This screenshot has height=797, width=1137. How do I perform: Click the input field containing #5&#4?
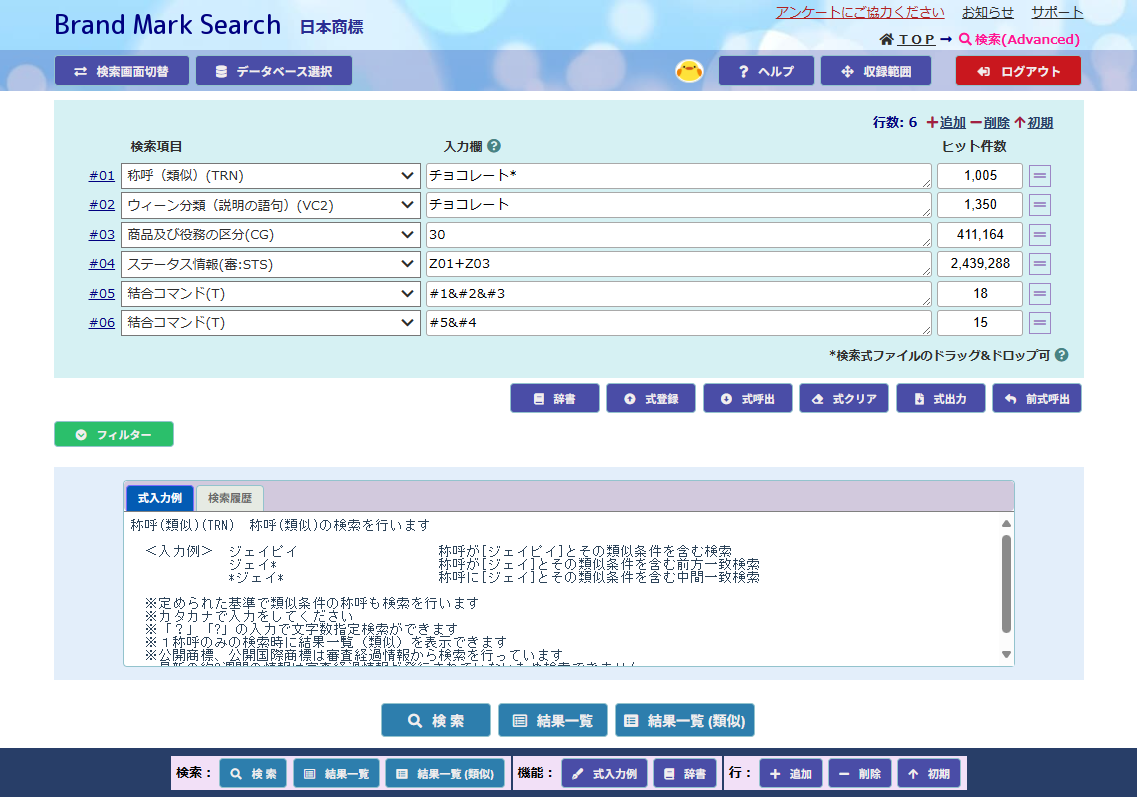coord(679,322)
